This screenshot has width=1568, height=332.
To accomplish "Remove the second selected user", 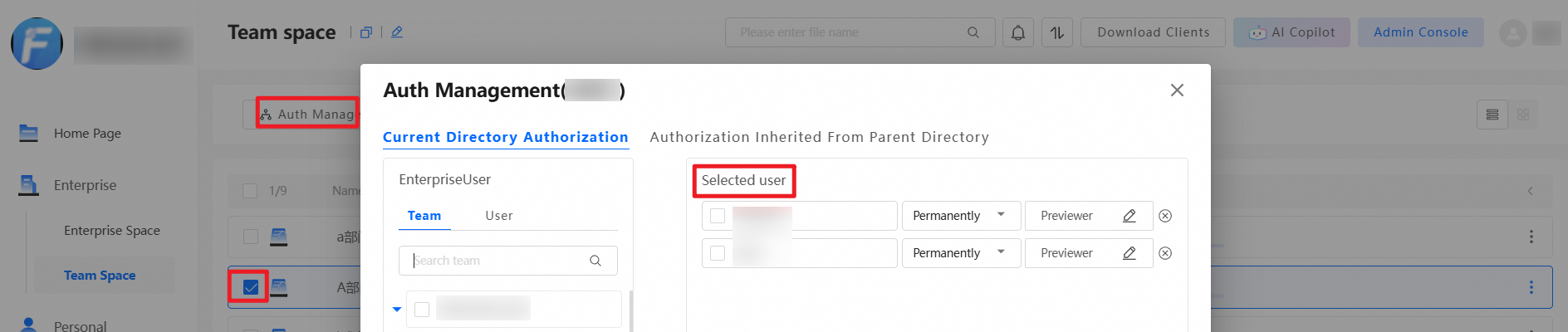I will [x=1165, y=253].
